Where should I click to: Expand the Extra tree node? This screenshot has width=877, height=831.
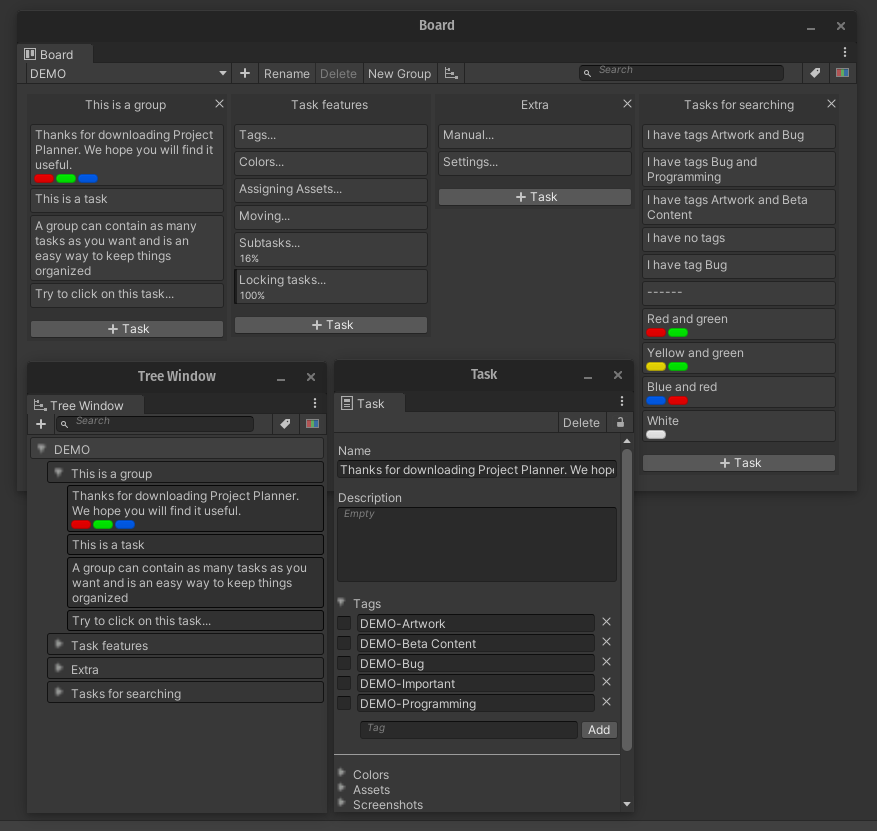tap(58, 668)
